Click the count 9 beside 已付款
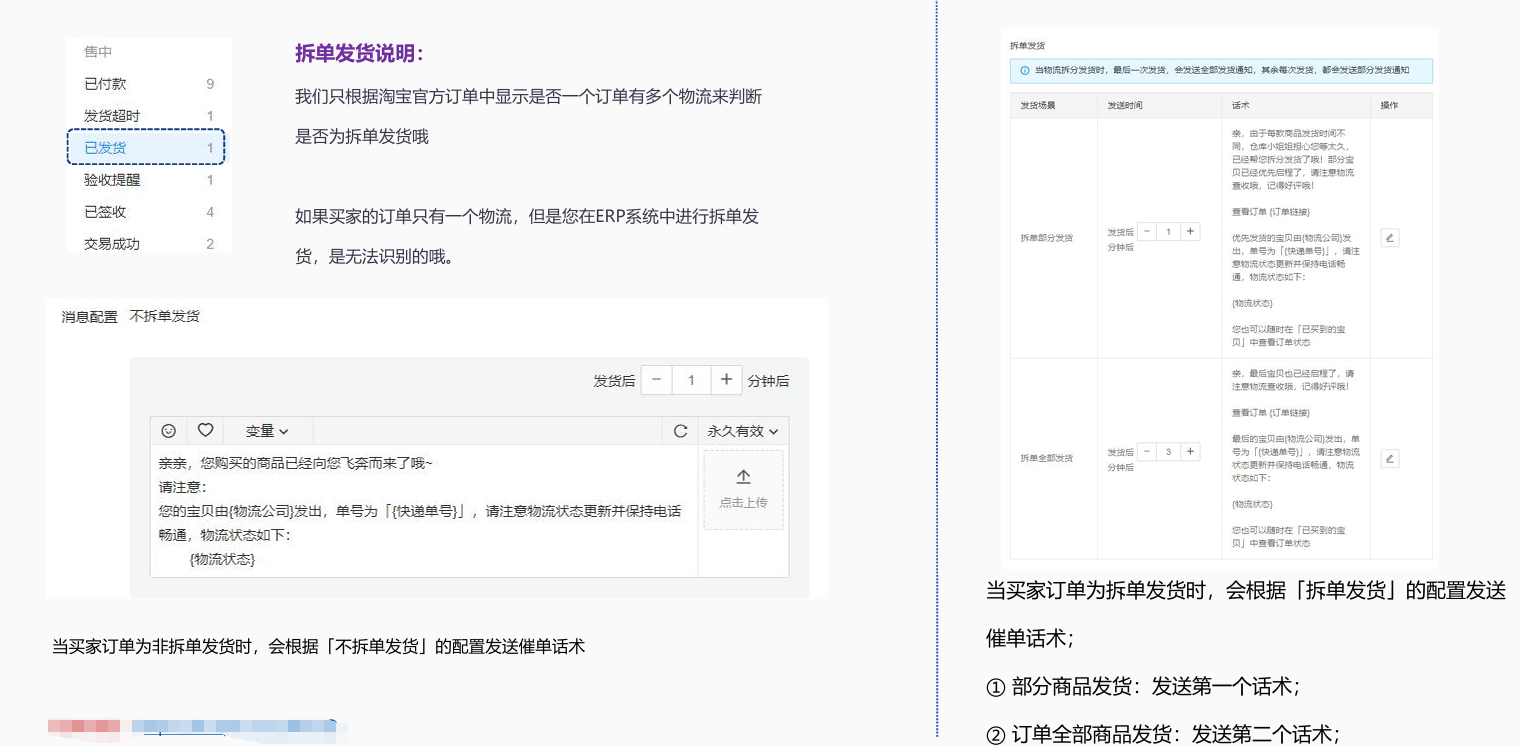 point(210,84)
